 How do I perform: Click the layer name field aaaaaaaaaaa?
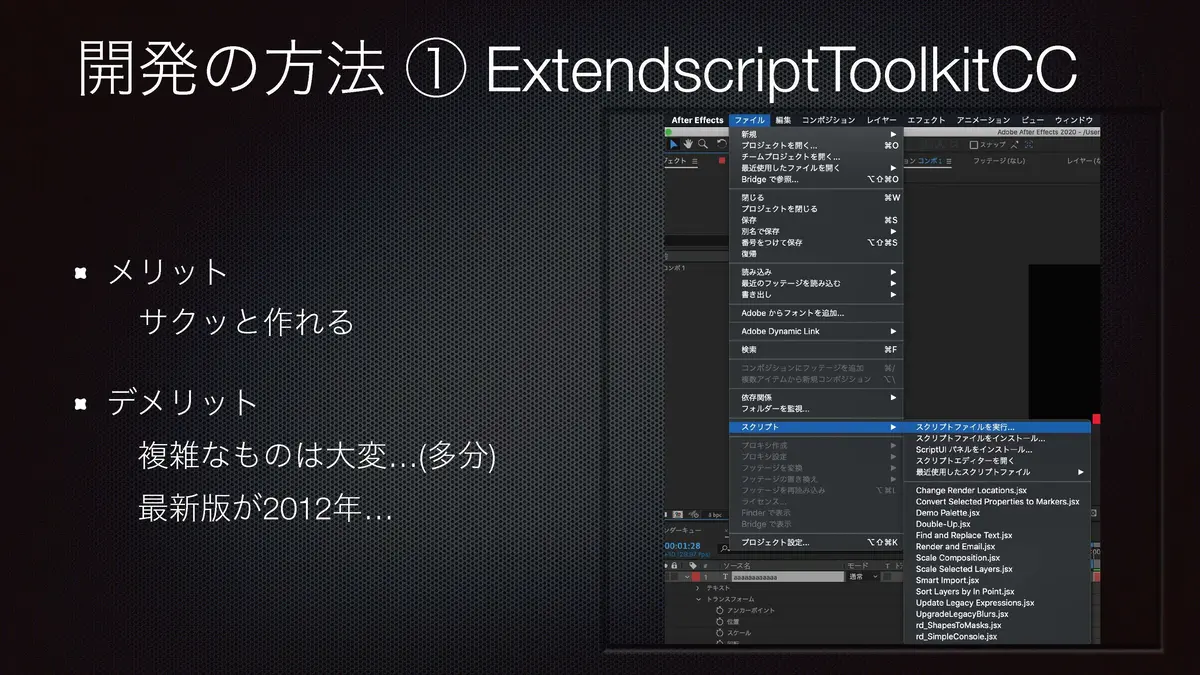787,577
